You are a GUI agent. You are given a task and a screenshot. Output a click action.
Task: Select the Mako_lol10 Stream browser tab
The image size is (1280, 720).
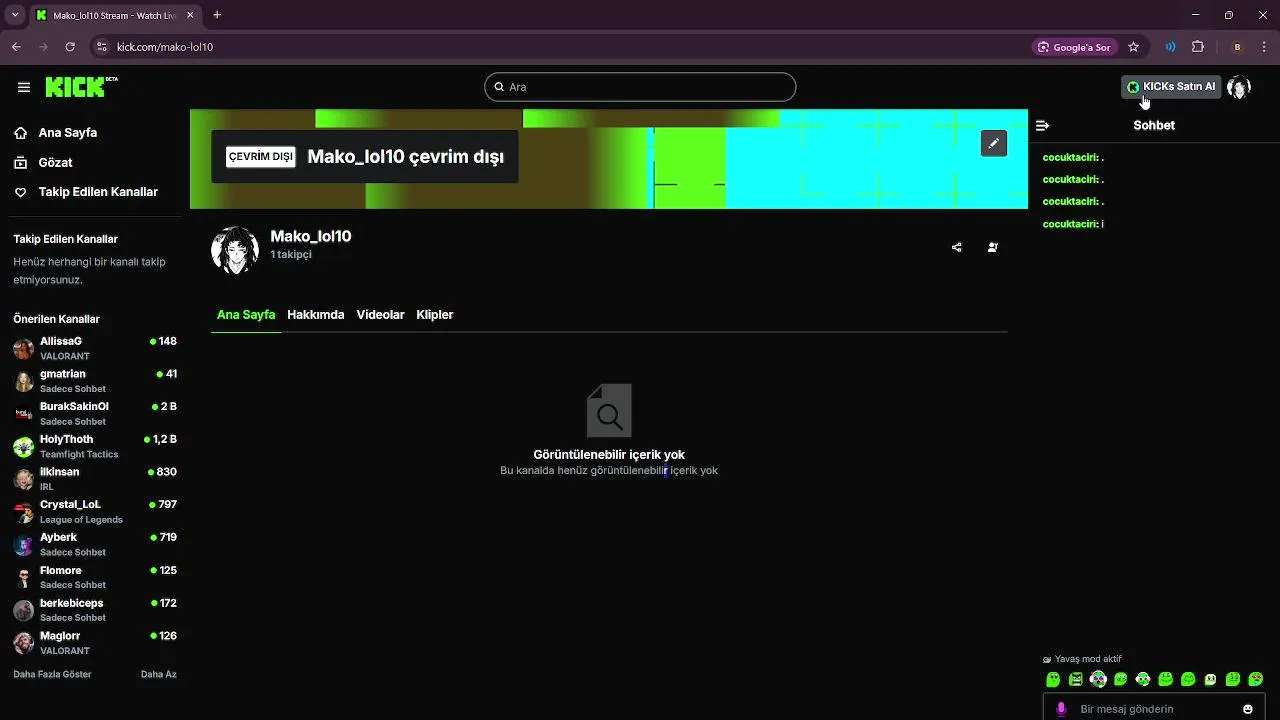coord(115,15)
